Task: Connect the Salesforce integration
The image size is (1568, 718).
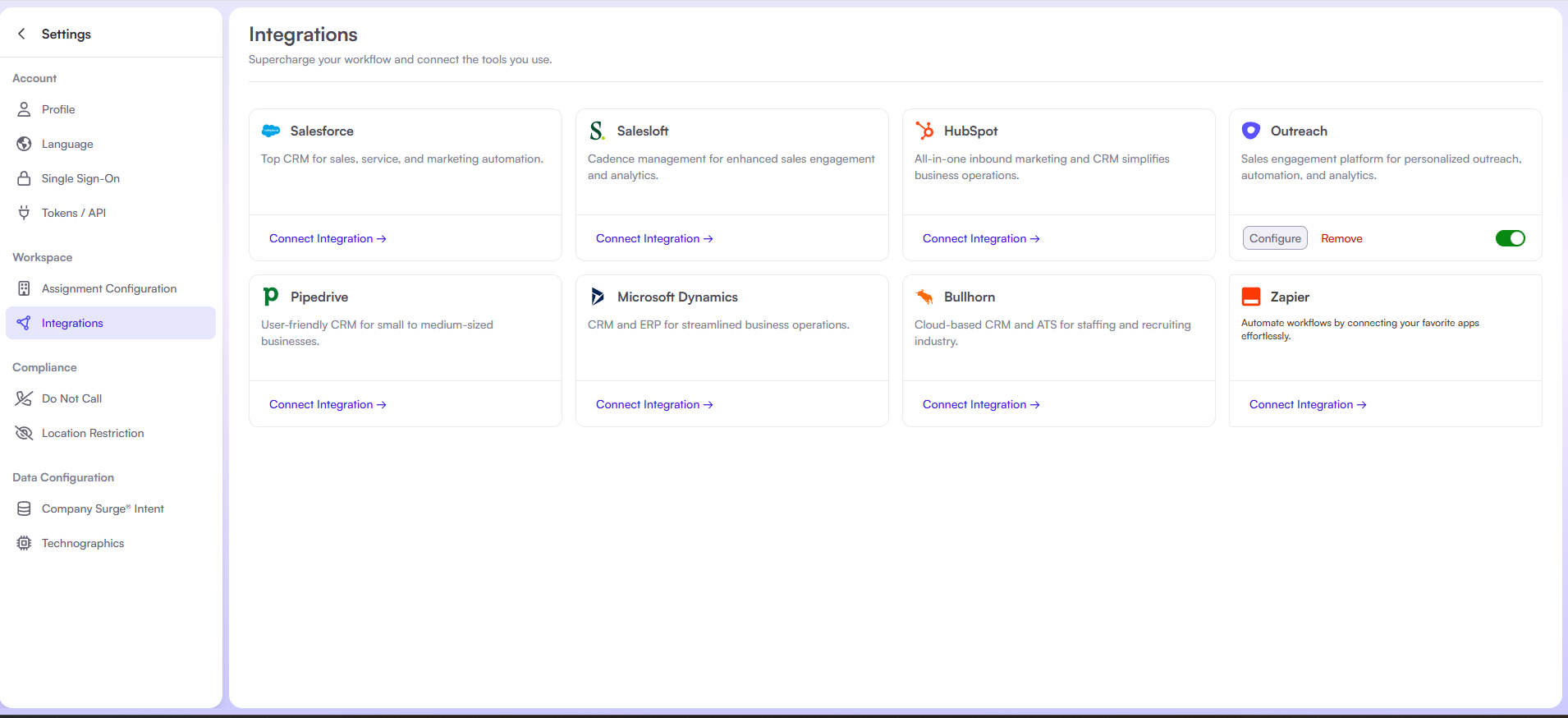Action: pyautogui.click(x=328, y=238)
